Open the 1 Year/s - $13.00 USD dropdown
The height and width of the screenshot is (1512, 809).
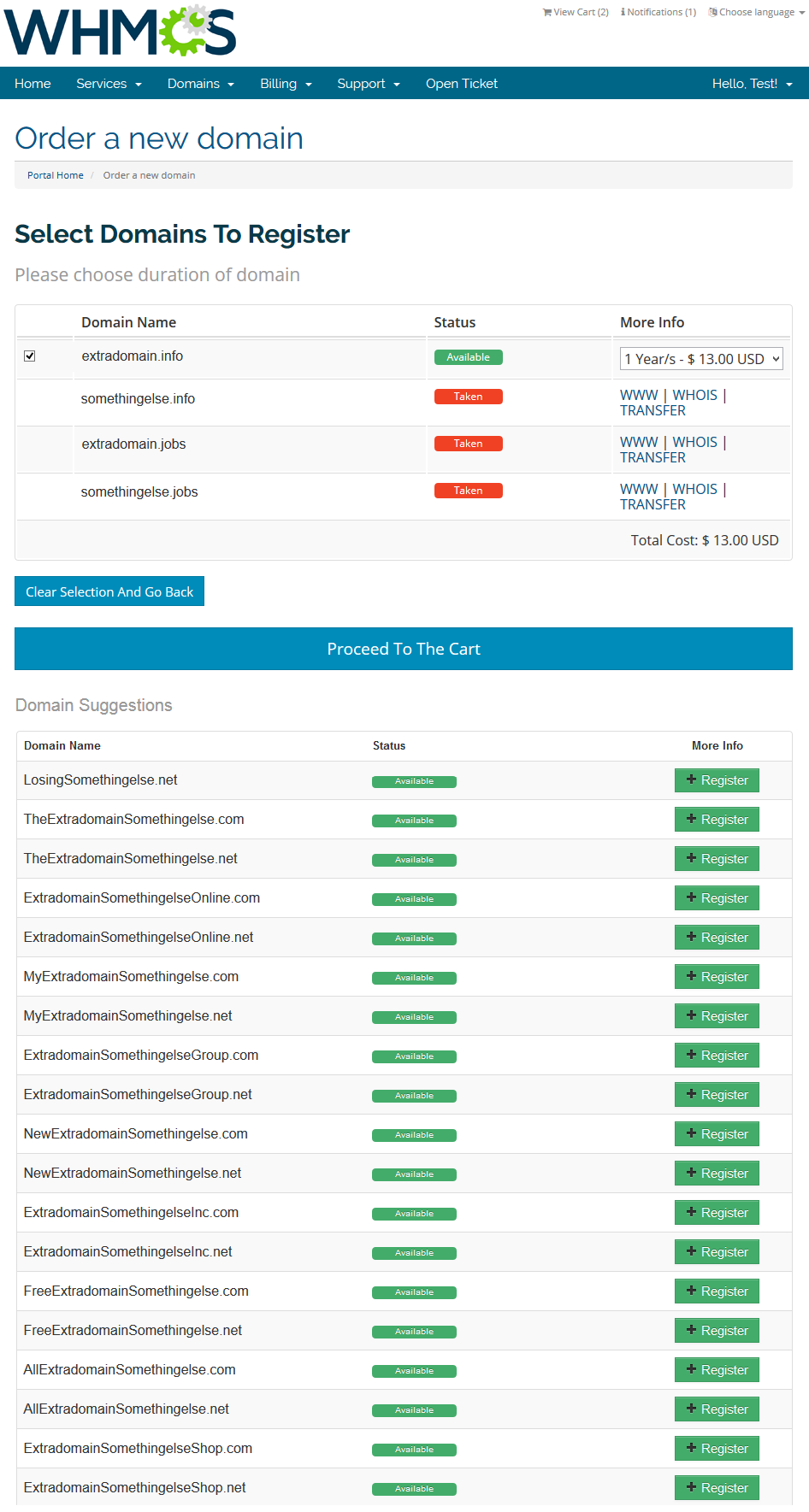click(701, 359)
